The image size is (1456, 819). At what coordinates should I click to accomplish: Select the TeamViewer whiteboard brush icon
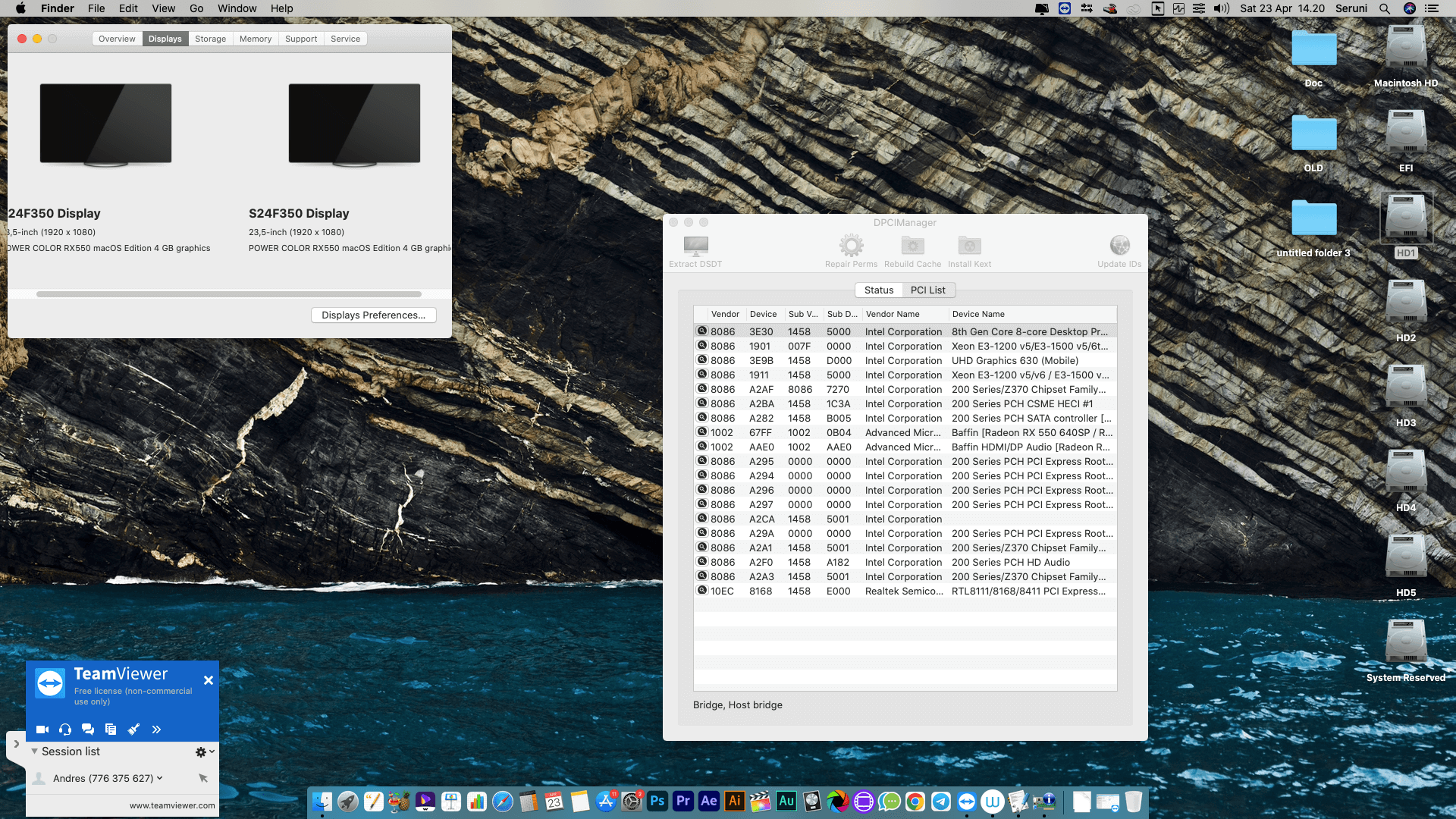coord(134,729)
